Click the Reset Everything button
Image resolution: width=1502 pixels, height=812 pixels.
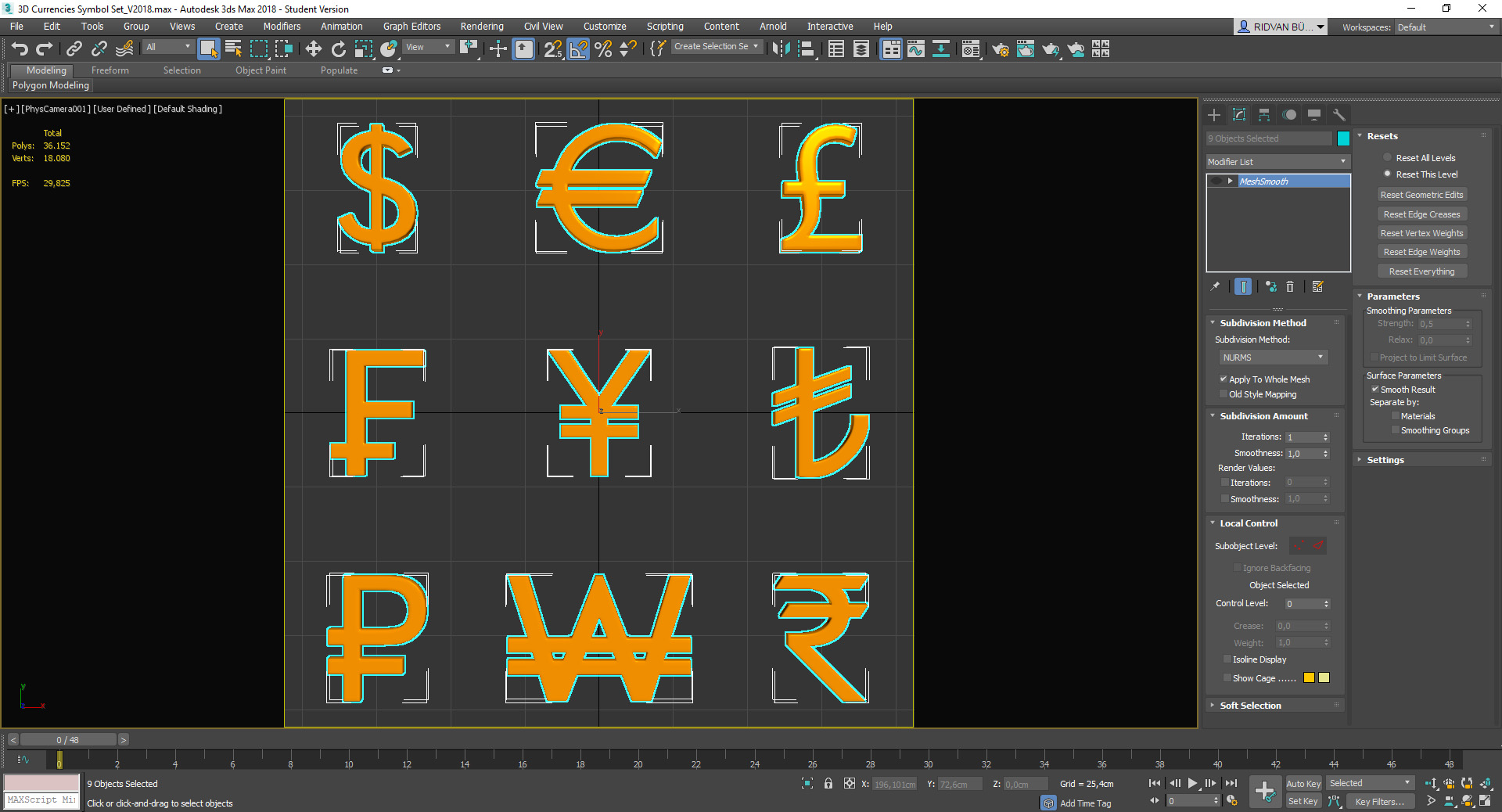pos(1421,271)
